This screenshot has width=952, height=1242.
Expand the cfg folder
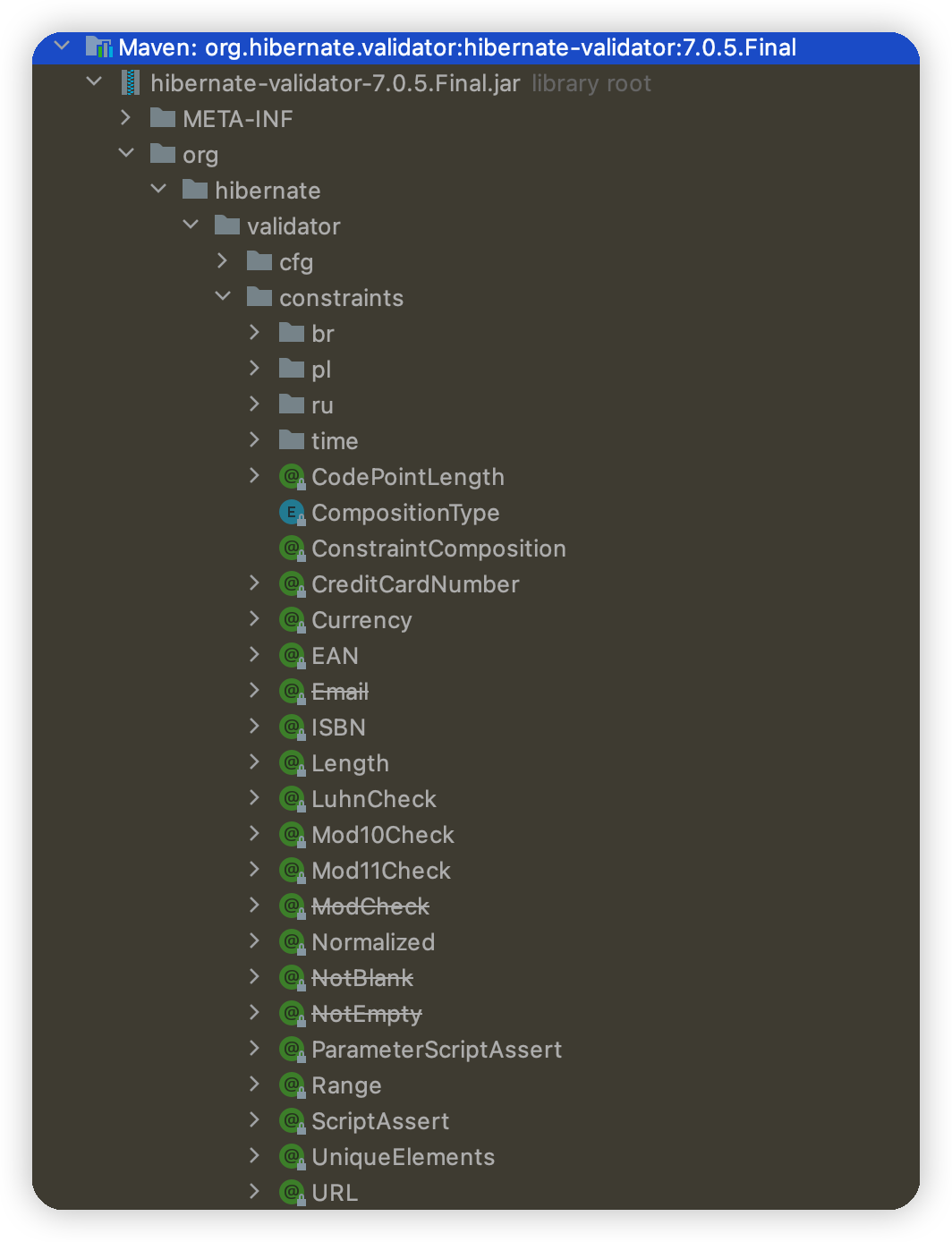(223, 261)
